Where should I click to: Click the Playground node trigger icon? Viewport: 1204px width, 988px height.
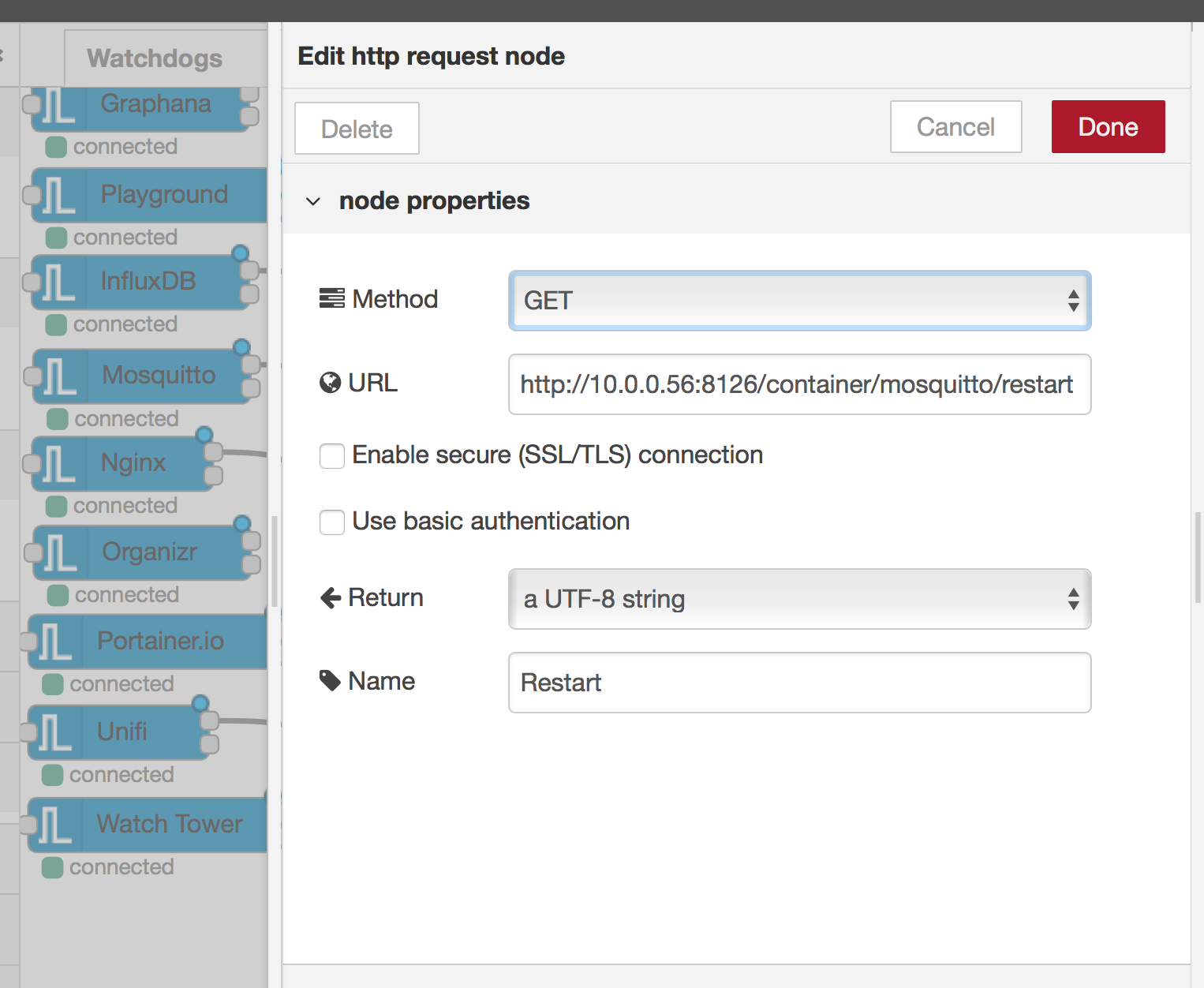(x=57, y=196)
